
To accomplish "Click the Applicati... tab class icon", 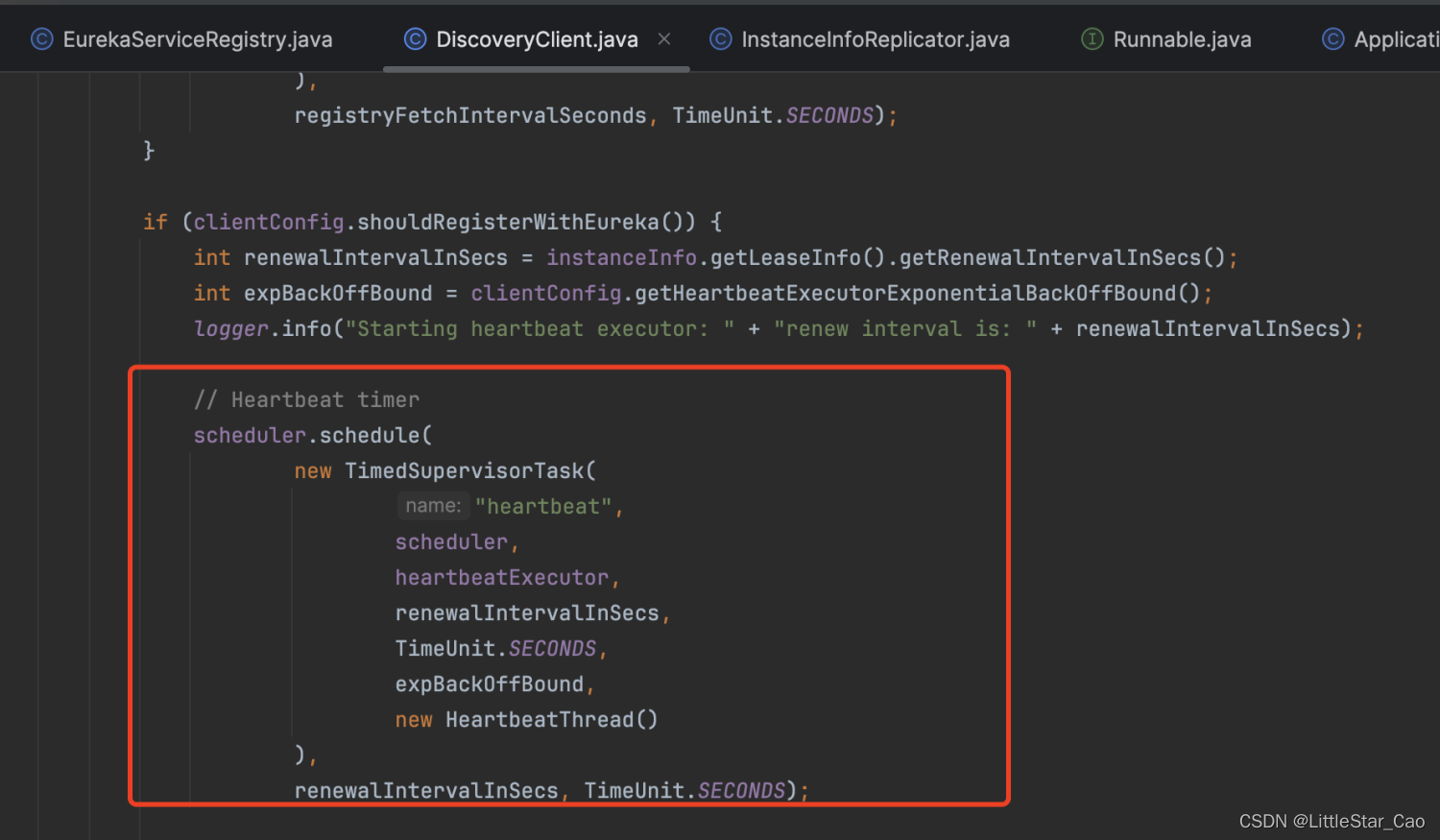I will [1332, 39].
